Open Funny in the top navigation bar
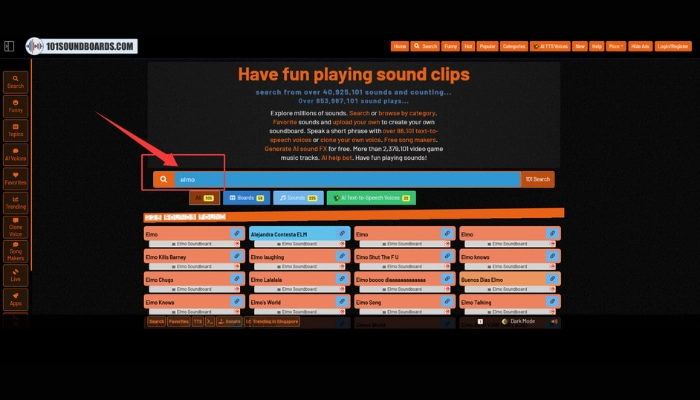700x400 pixels. [450, 46]
